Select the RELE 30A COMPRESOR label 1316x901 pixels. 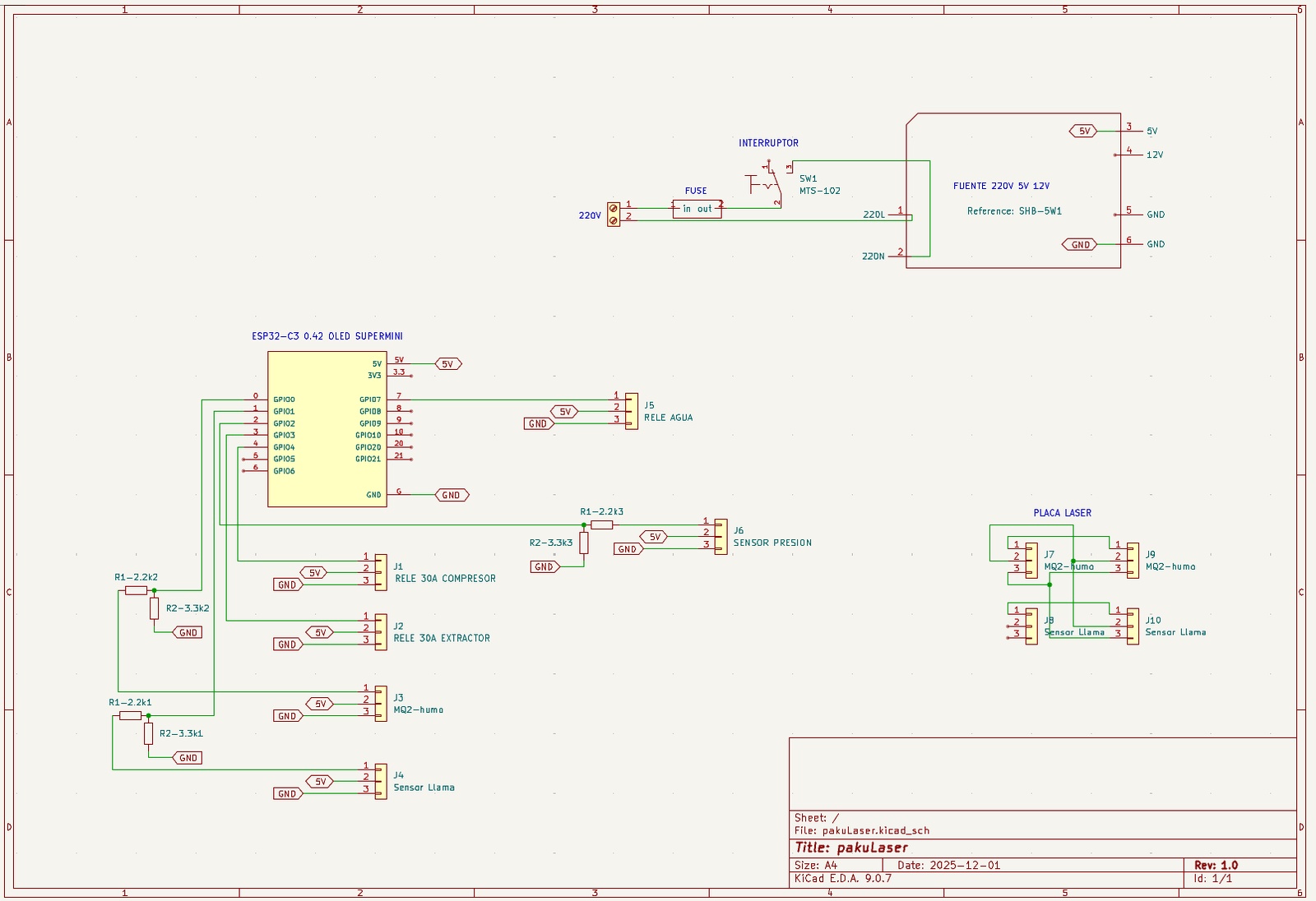pyautogui.click(x=446, y=579)
